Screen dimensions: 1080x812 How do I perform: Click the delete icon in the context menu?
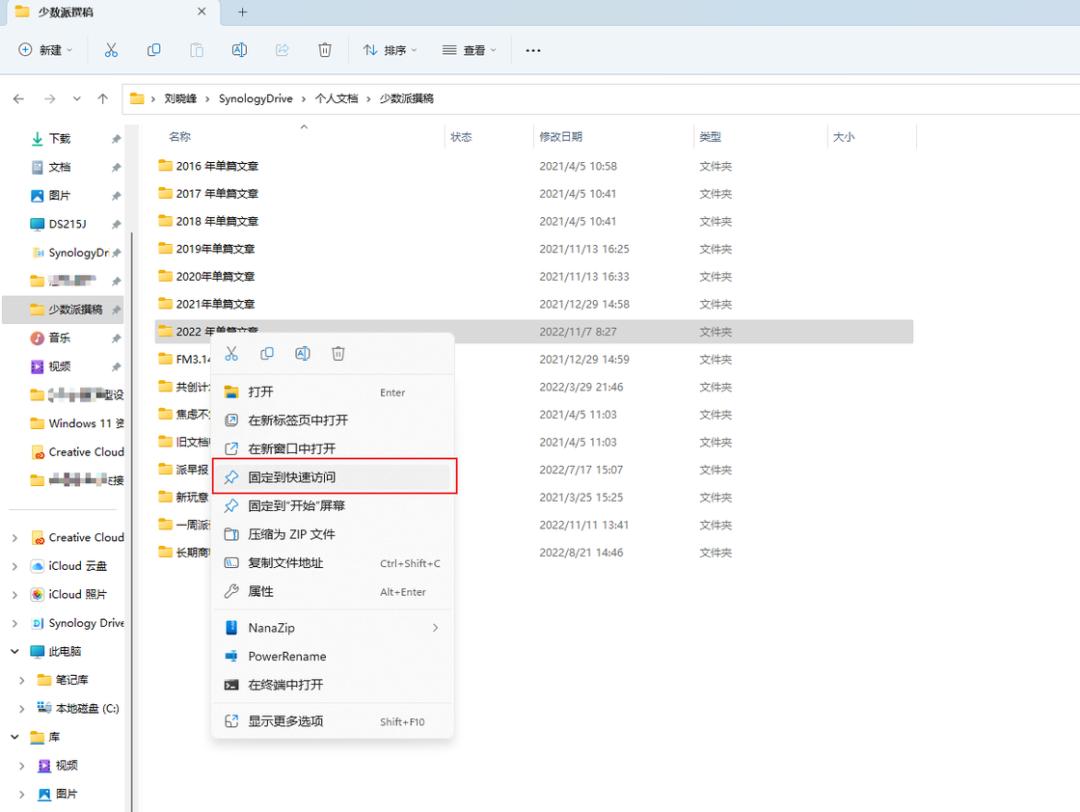click(338, 354)
